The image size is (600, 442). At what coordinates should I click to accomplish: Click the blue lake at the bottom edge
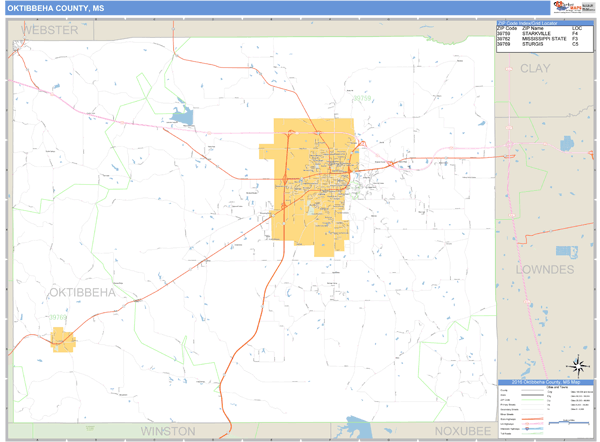(x=359, y=428)
